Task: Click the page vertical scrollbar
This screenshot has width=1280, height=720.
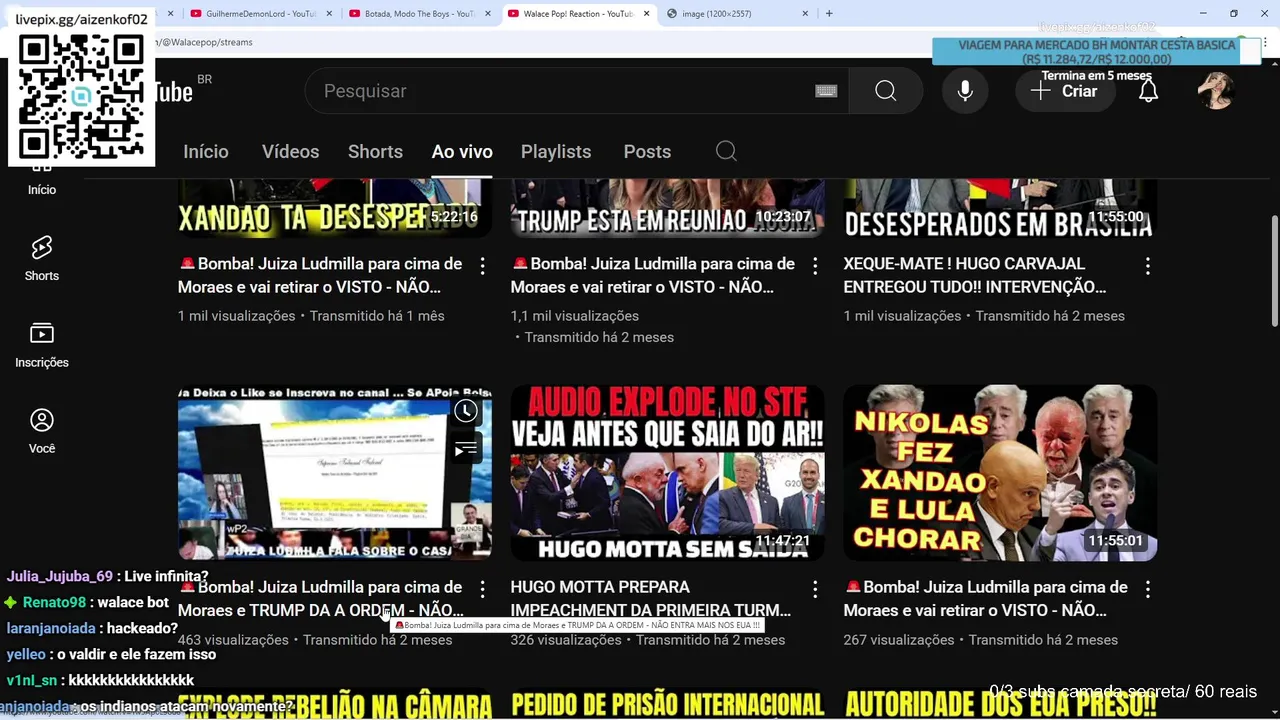Action: [x=1274, y=270]
